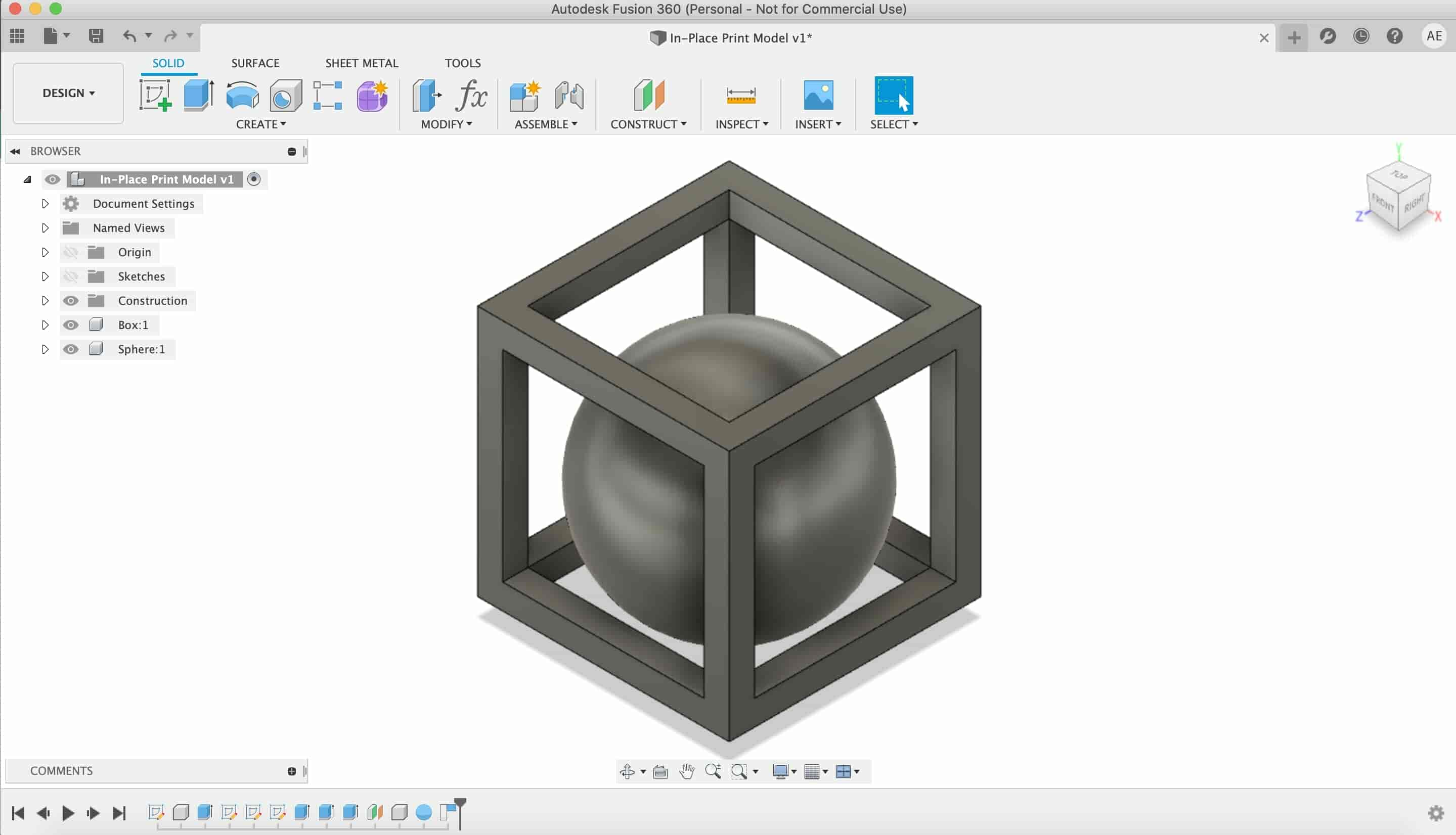Open the Job Status clock icon
Image resolution: width=1456 pixels, height=835 pixels.
1361,36
